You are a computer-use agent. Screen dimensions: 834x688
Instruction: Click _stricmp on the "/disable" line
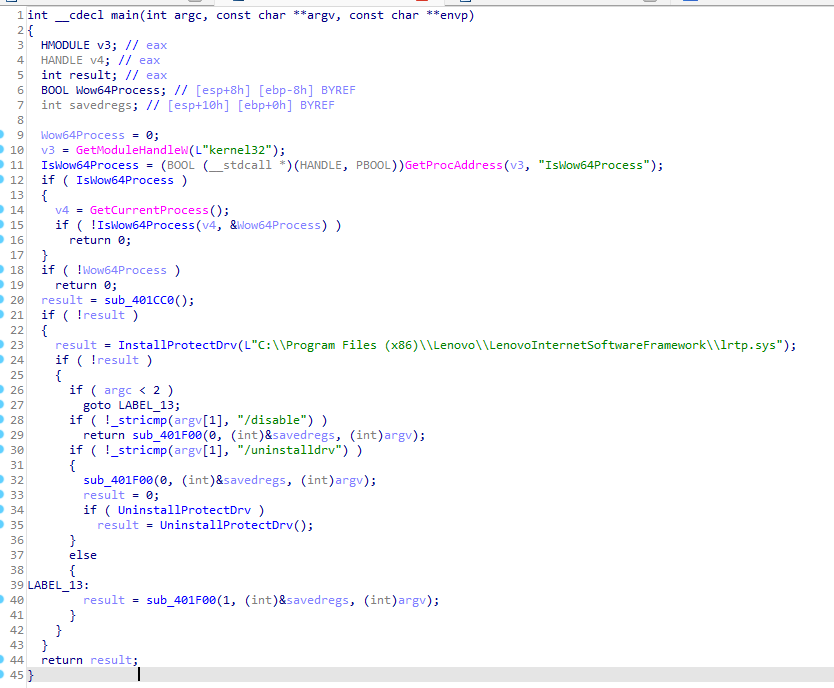coord(139,420)
